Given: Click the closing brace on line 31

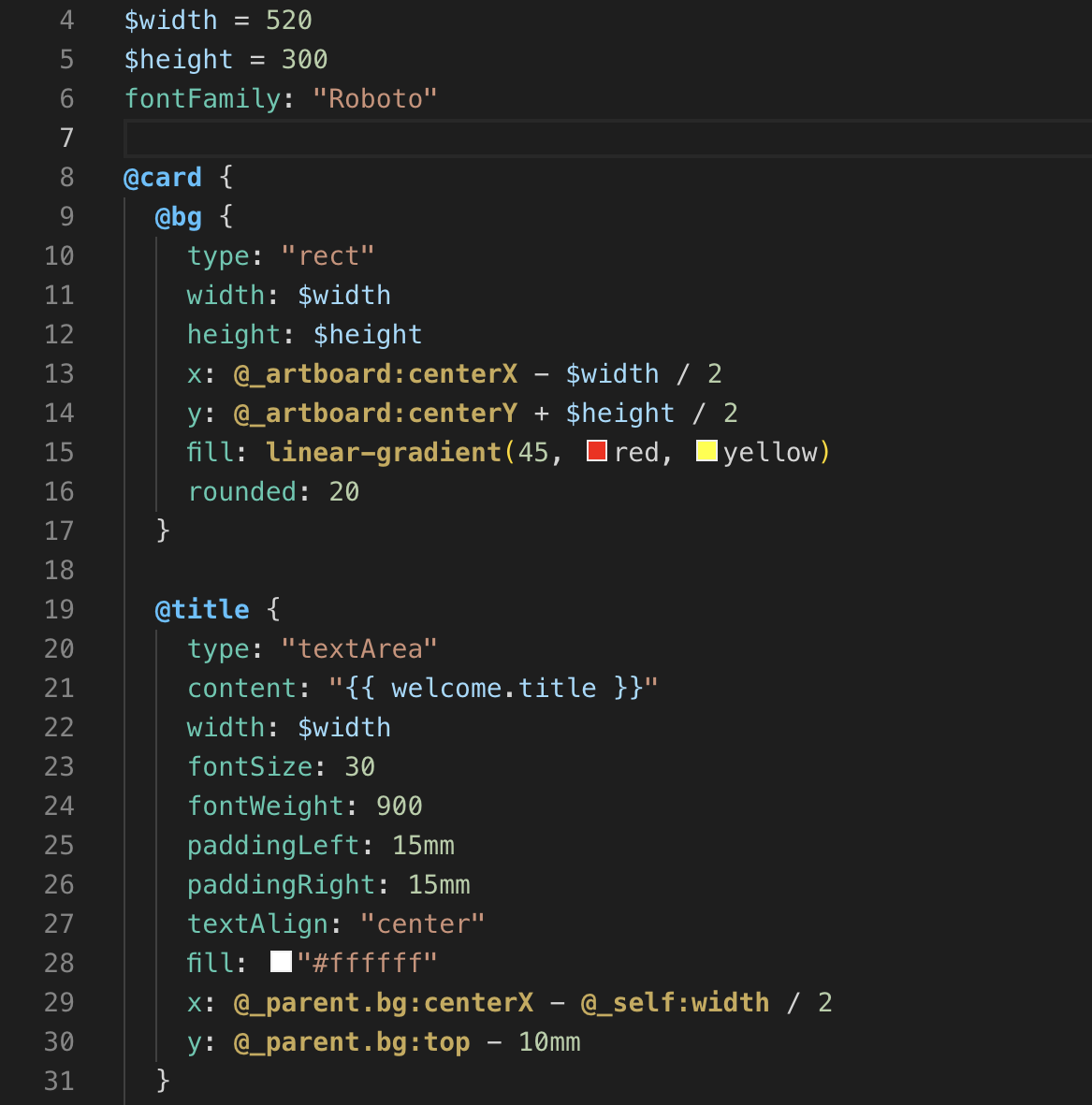Looking at the screenshot, I should 163,1081.
